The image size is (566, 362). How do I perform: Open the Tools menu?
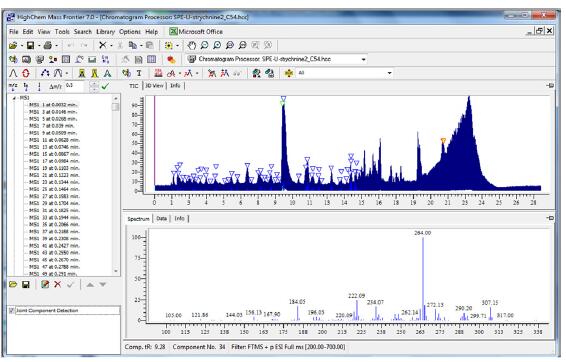pos(62,32)
